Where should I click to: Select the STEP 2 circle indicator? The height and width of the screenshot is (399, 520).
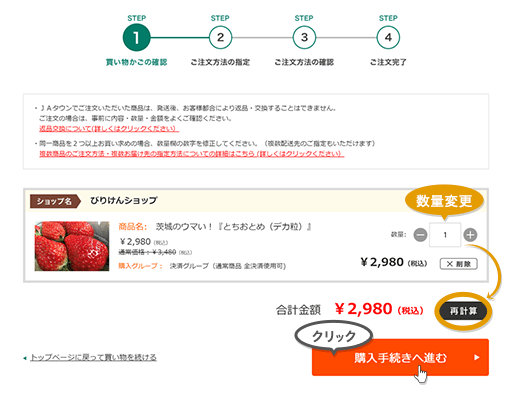(220, 37)
